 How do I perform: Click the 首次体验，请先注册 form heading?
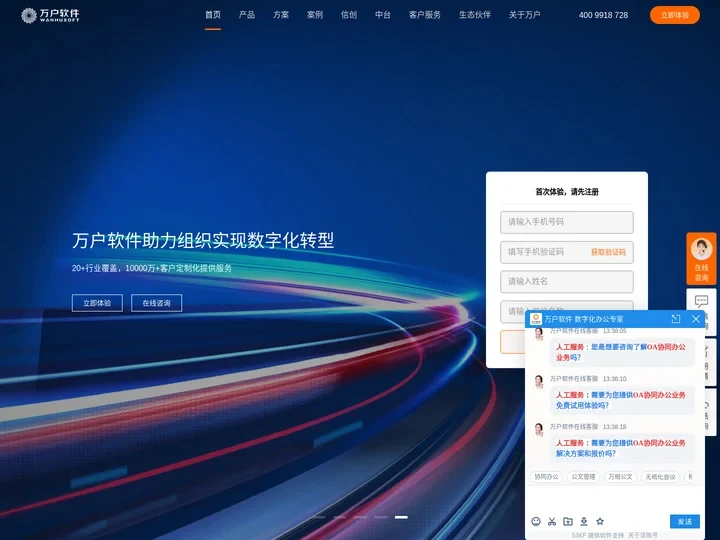pos(567,192)
